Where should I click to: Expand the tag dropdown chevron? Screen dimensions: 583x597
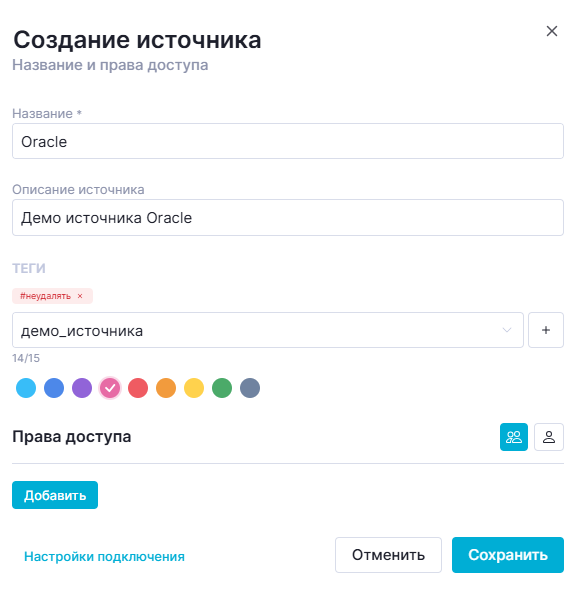tap(506, 330)
